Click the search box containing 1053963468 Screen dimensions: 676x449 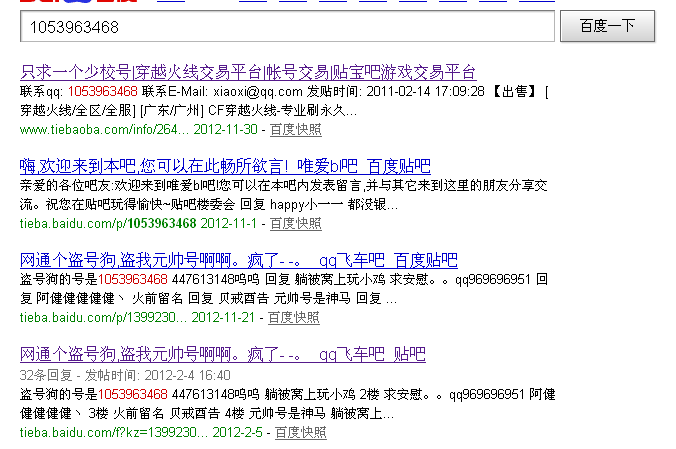287,27
